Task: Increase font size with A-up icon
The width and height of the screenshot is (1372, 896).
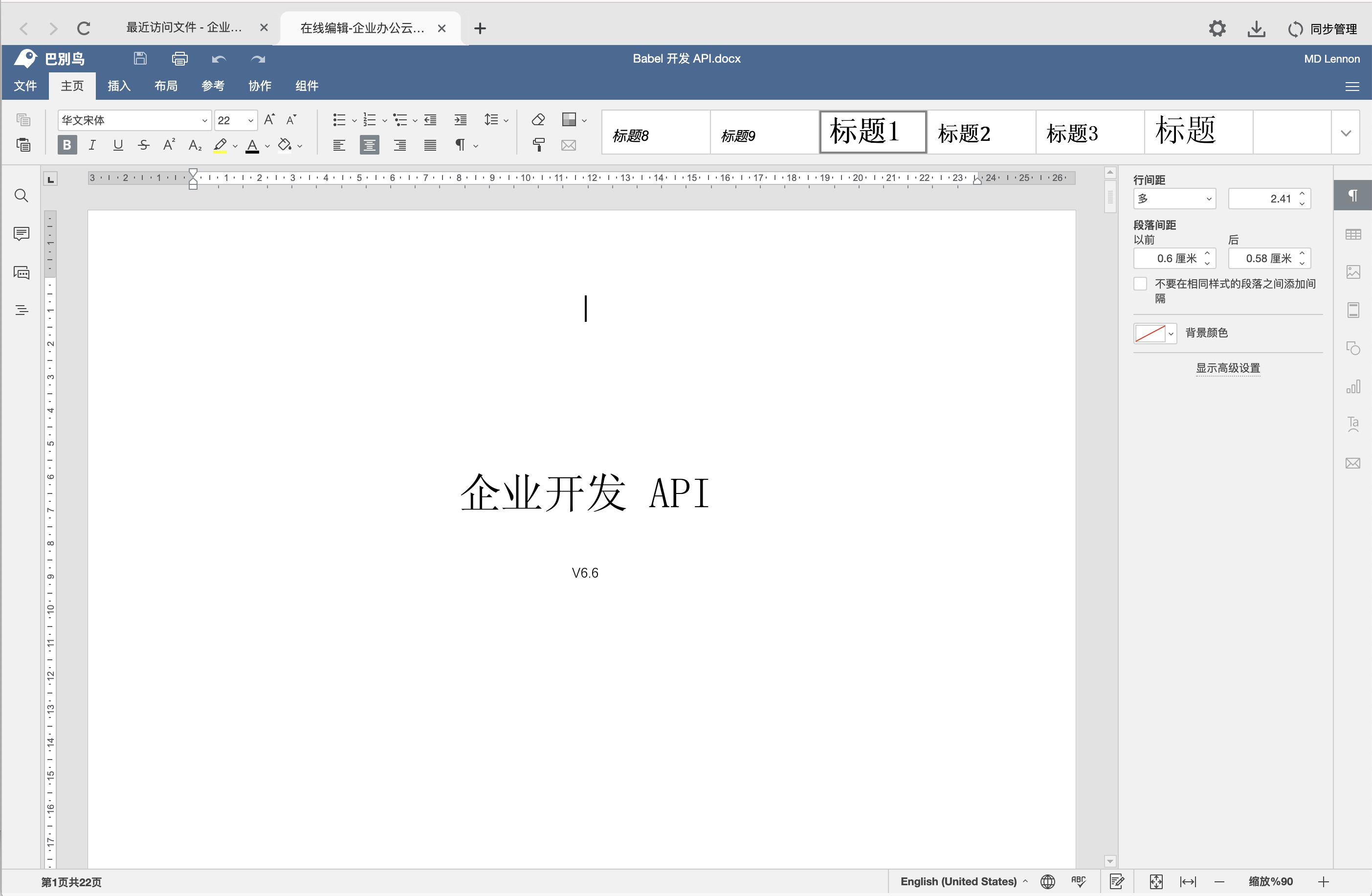Action: 269,120
